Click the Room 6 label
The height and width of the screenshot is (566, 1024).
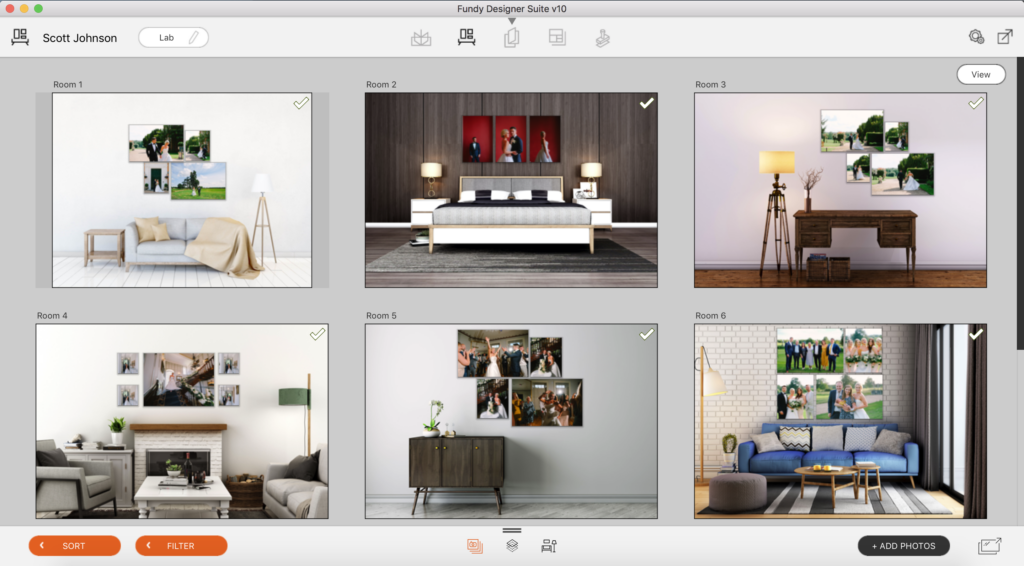(x=710, y=315)
